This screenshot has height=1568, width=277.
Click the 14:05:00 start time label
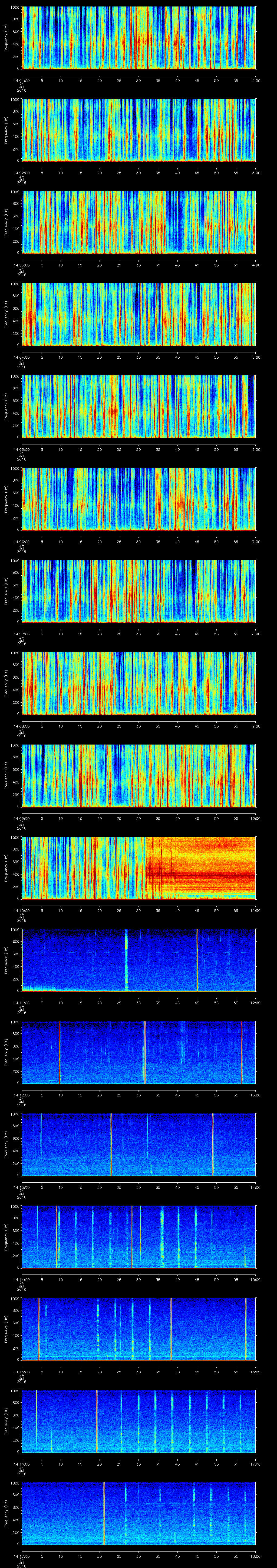[21, 449]
